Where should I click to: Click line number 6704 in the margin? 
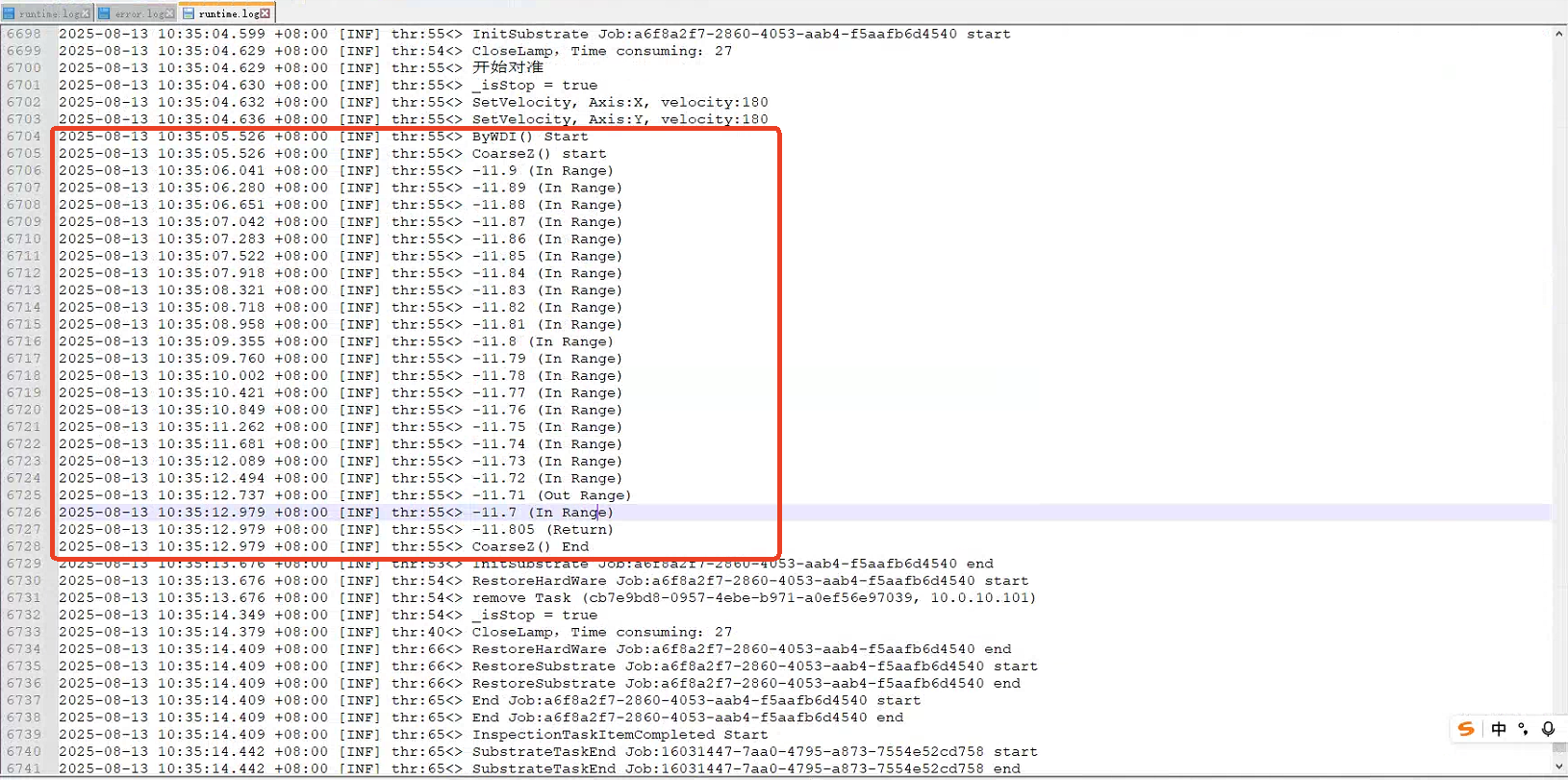(x=24, y=137)
